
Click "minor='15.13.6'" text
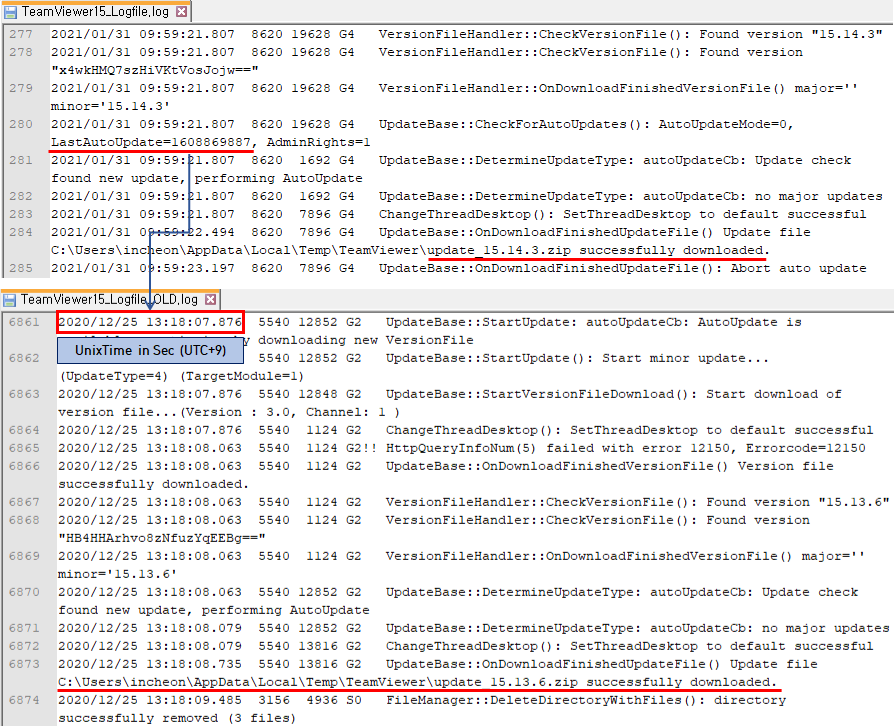(117, 574)
